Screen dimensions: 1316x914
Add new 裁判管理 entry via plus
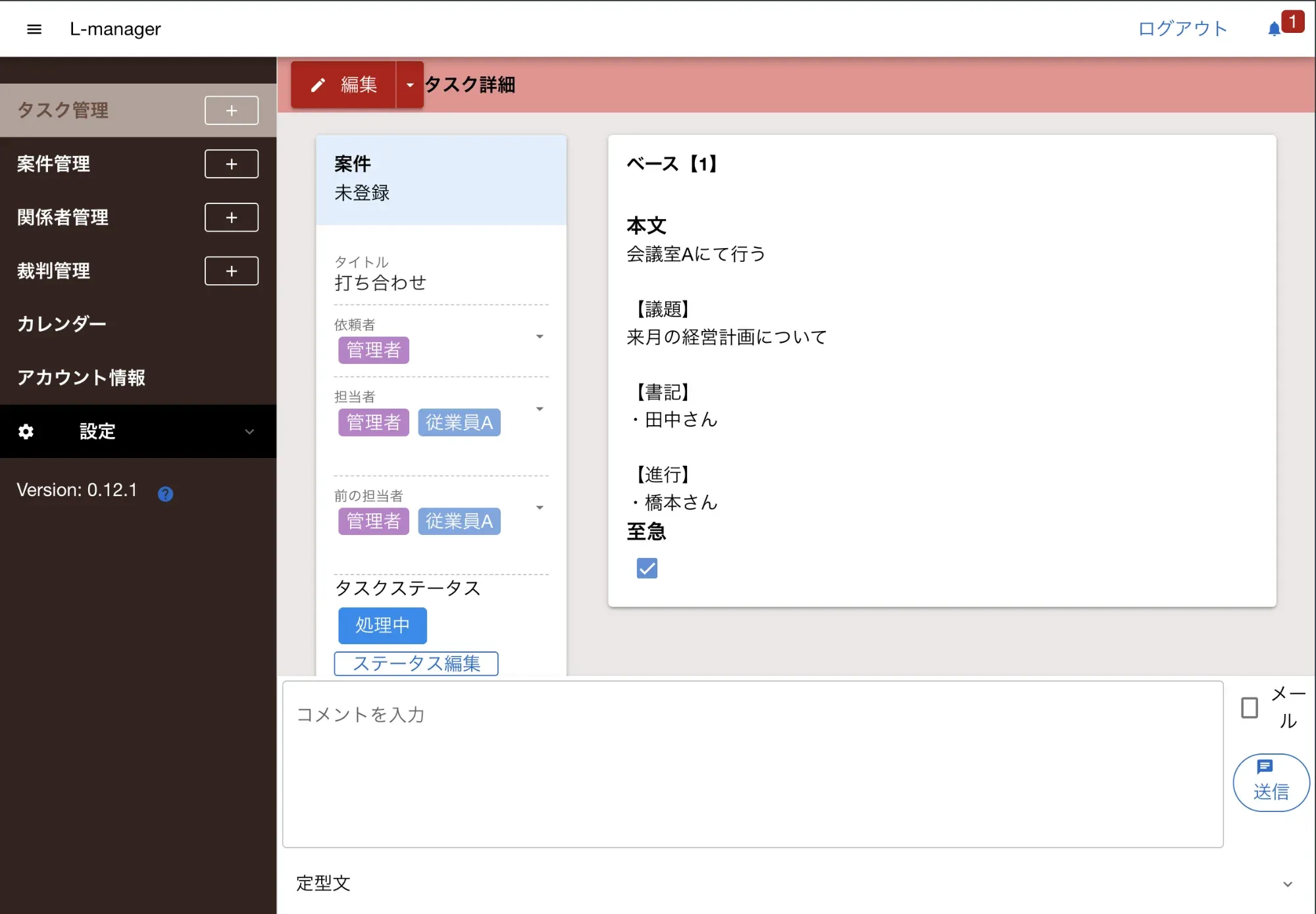click(231, 271)
